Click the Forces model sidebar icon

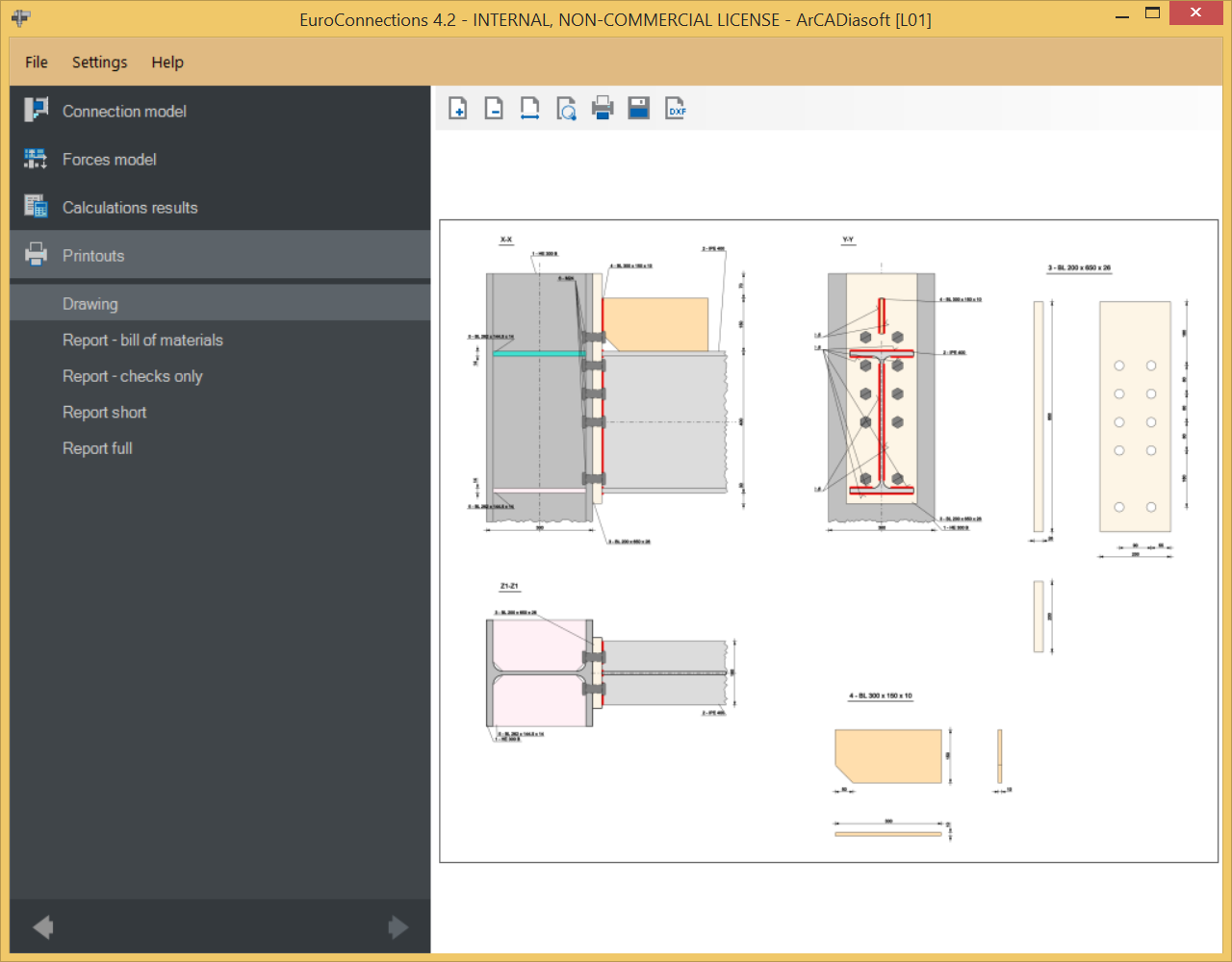point(37,159)
